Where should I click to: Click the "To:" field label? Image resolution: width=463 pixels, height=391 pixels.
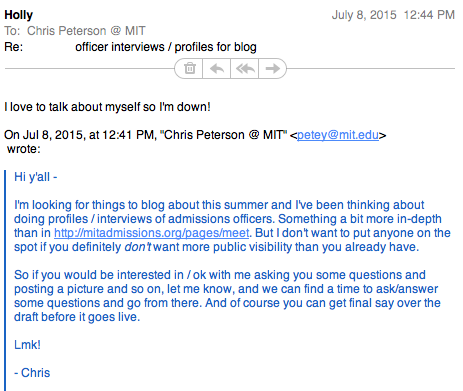[x=12, y=31]
